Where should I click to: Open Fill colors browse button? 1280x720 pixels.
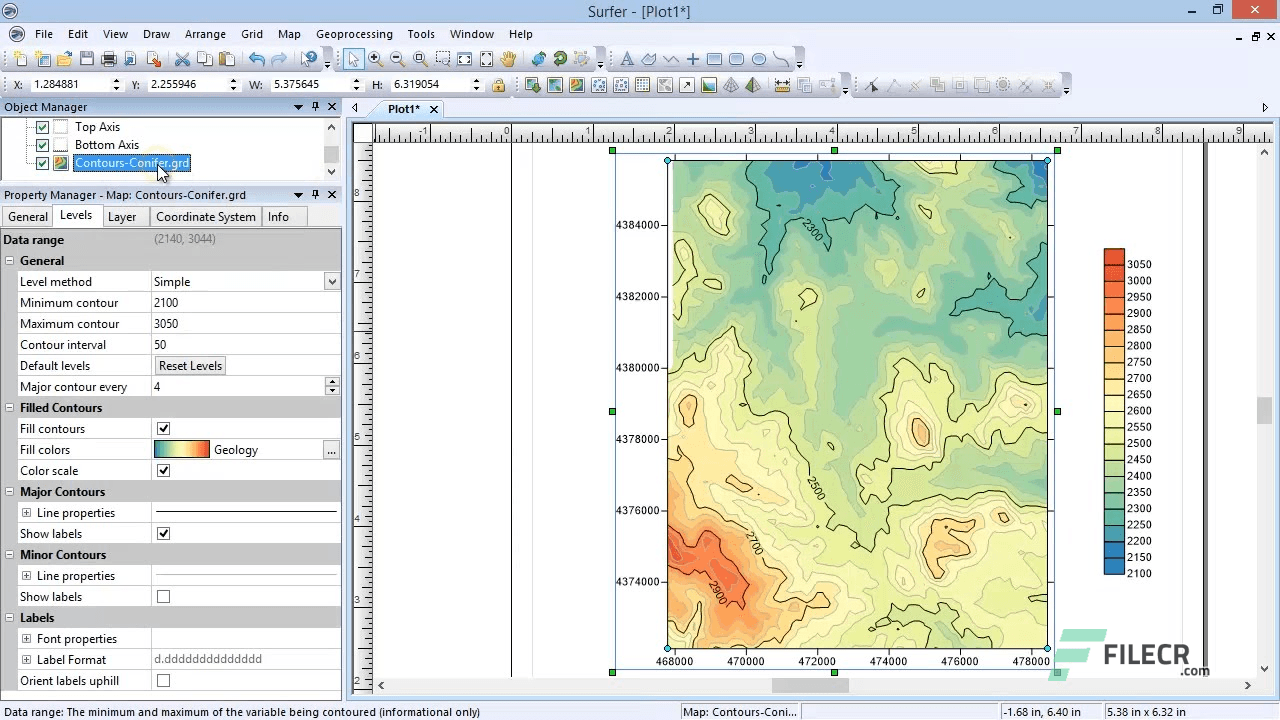331,450
